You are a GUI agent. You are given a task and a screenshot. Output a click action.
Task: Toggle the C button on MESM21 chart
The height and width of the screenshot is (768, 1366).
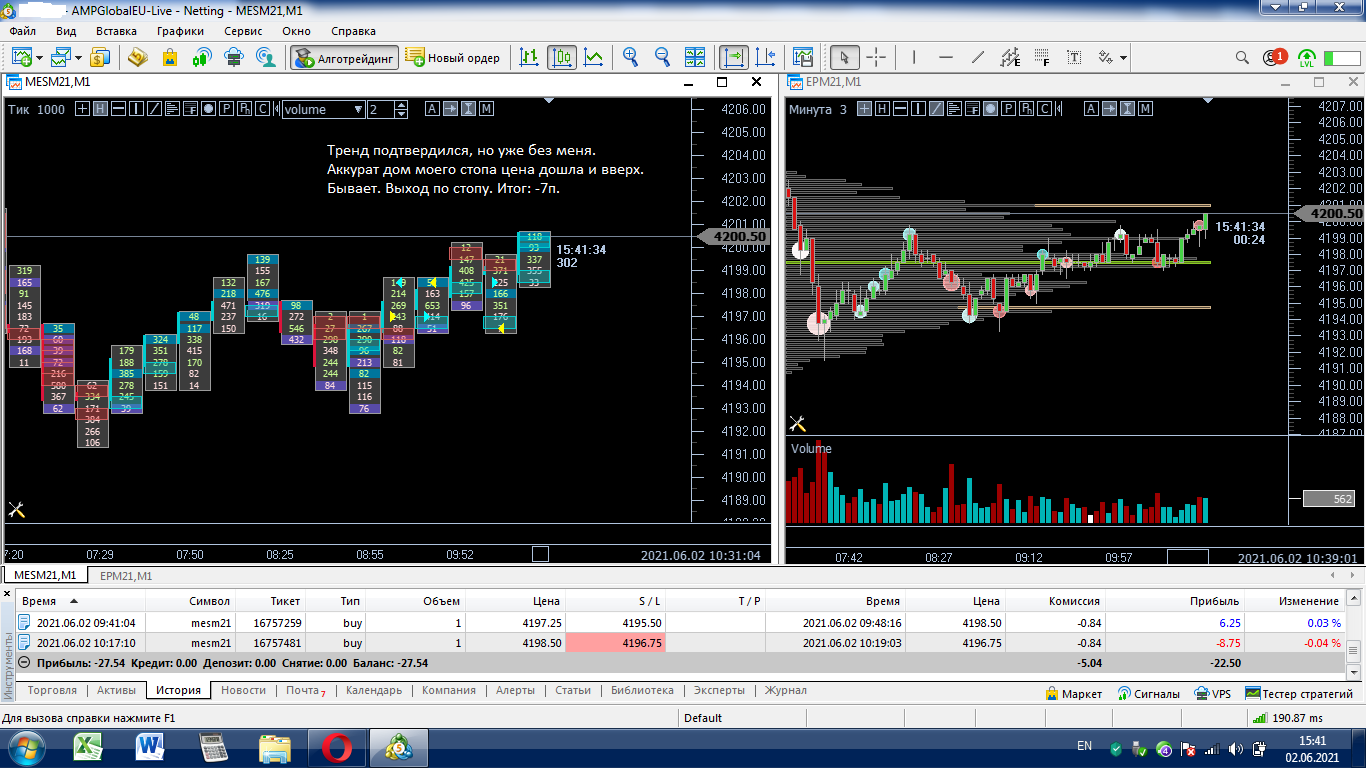pyautogui.click(x=262, y=109)
